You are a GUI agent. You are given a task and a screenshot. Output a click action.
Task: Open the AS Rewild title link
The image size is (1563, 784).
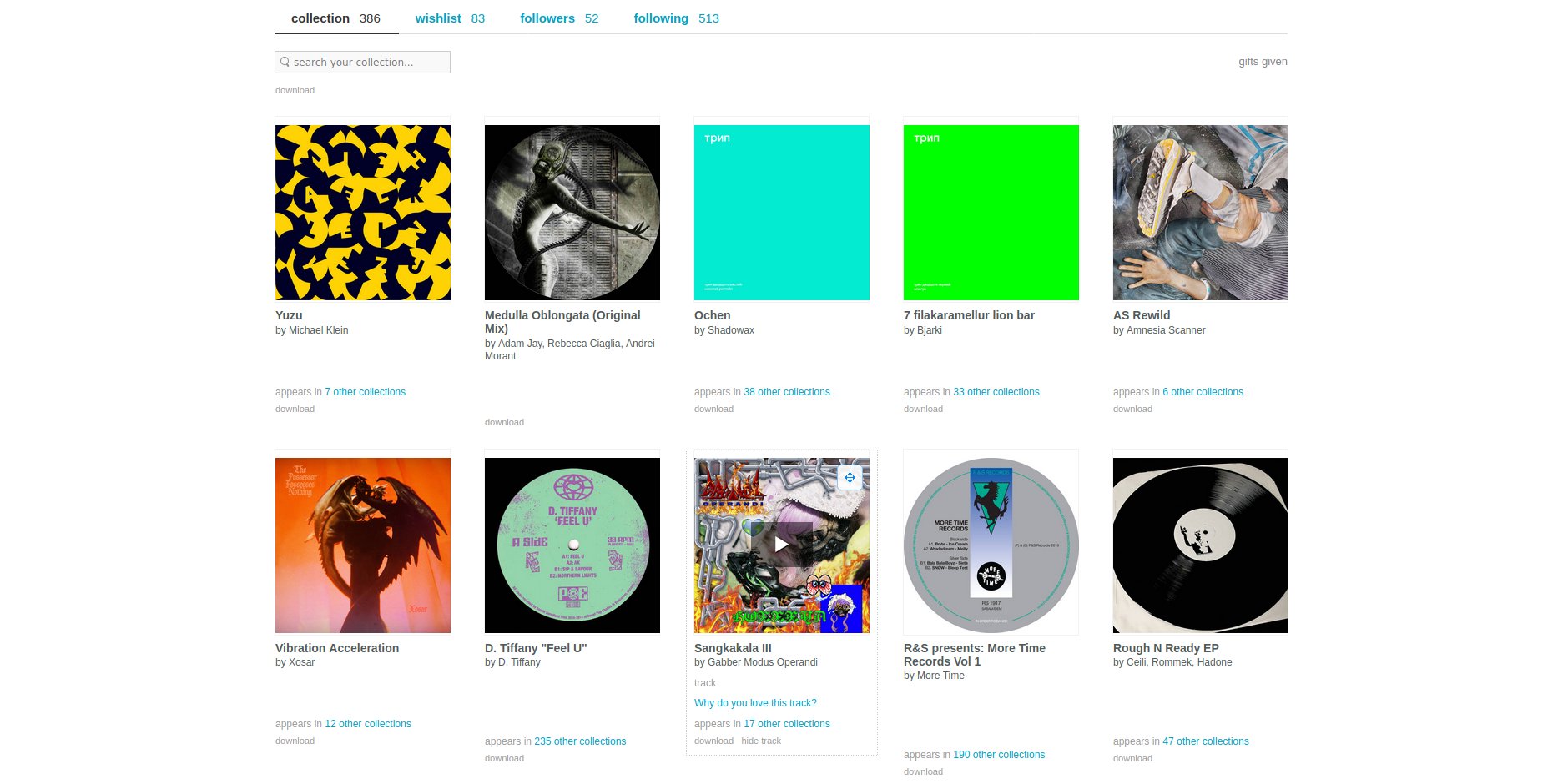pyautogui.click(x=1142, y=315)
